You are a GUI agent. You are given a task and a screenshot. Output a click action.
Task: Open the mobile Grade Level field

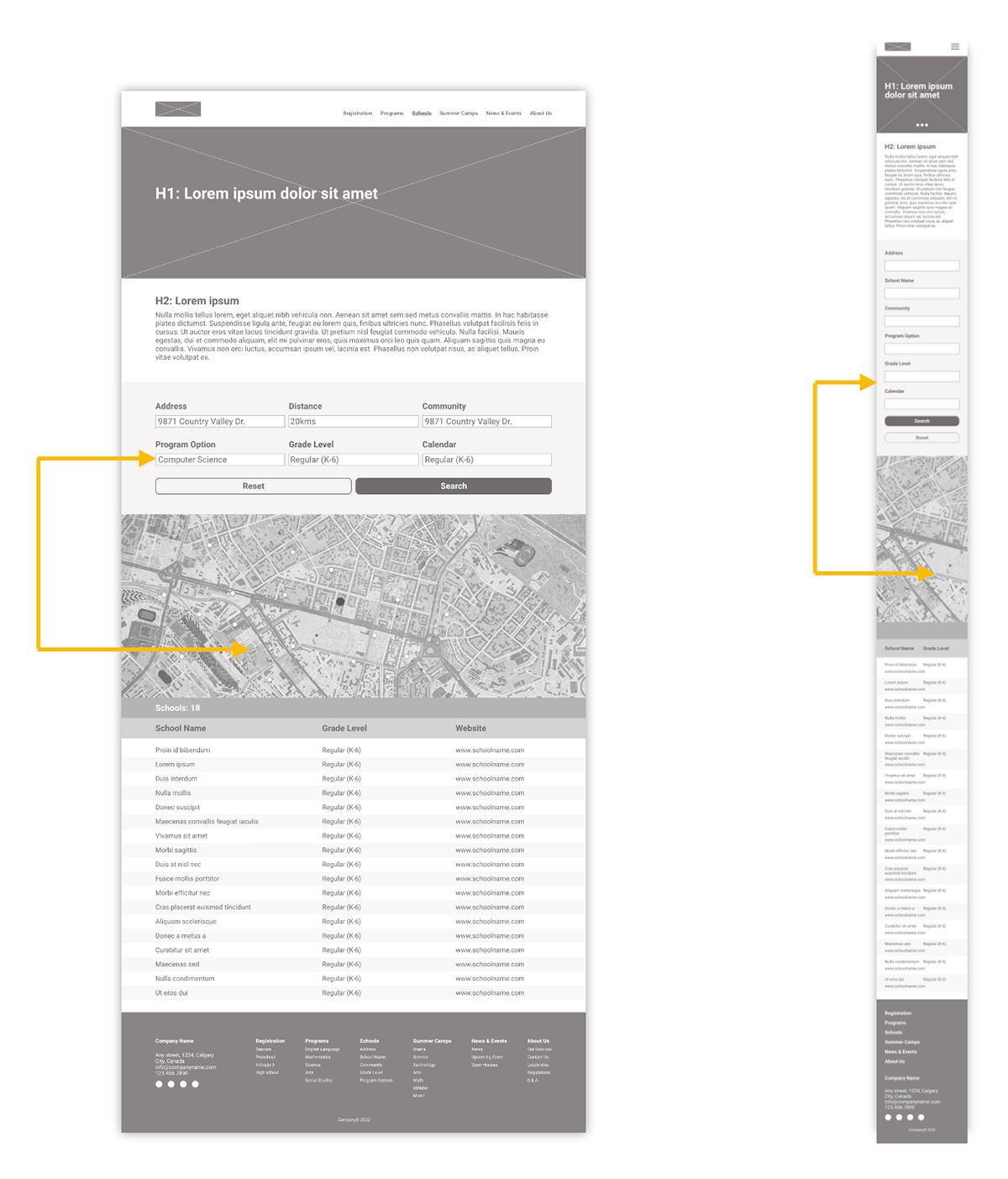click(x=921, y=376)
